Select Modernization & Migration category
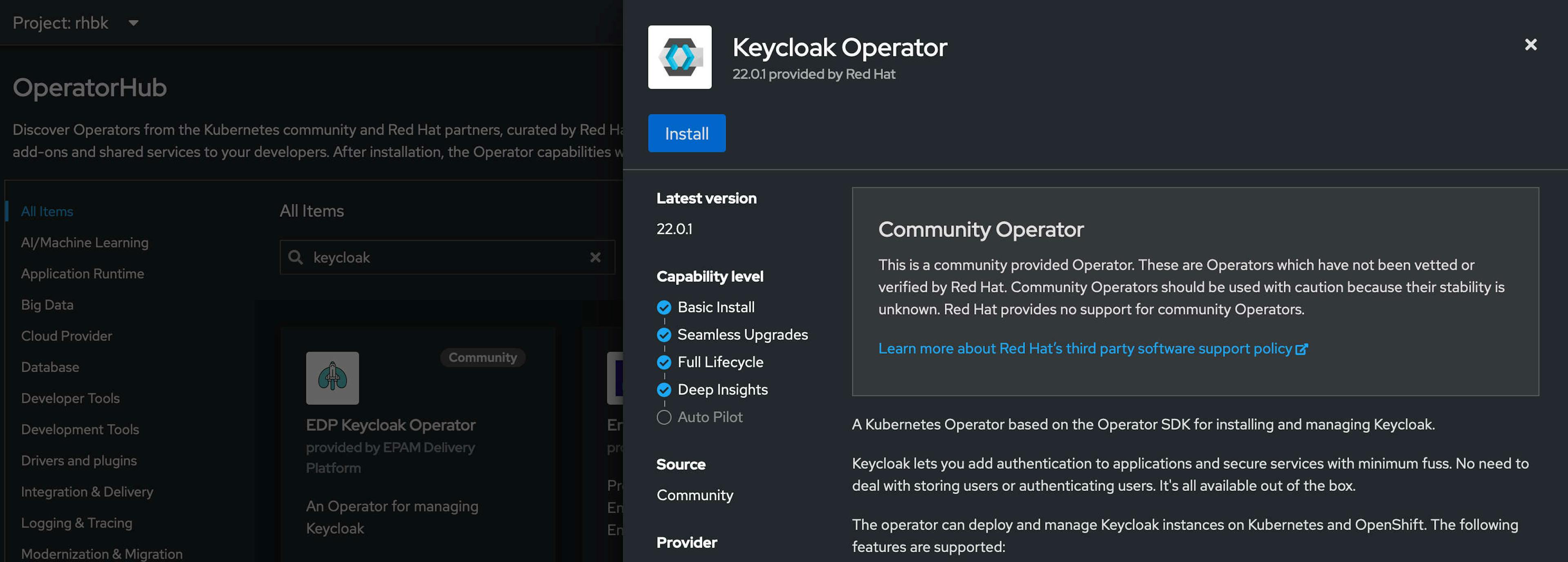This screenshot has width=1568, height=562. pos(102,553)
